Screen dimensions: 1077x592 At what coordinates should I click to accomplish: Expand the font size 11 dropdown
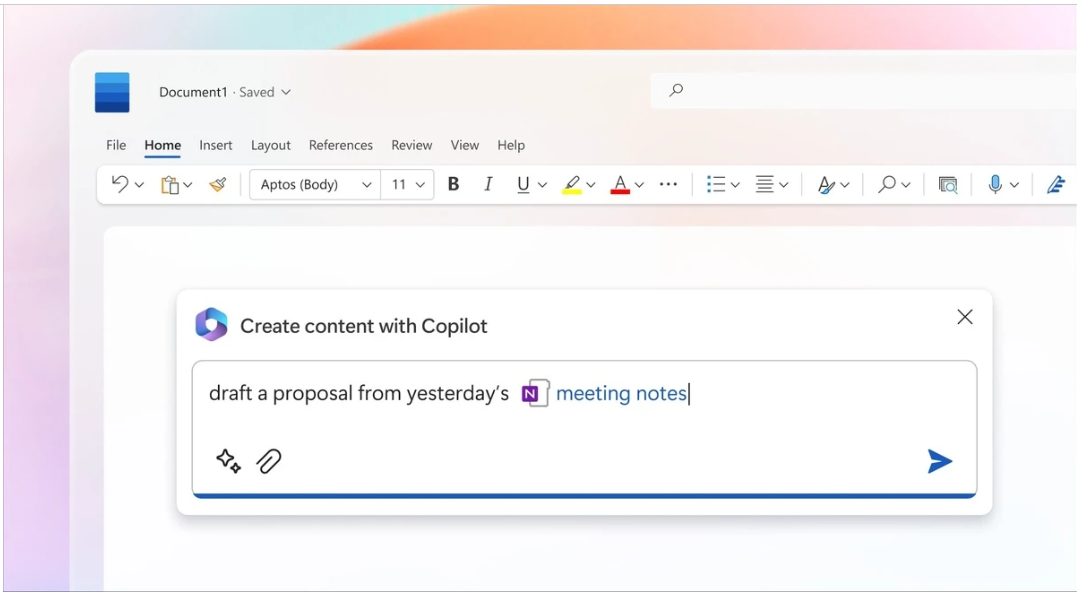coord(409,184)
